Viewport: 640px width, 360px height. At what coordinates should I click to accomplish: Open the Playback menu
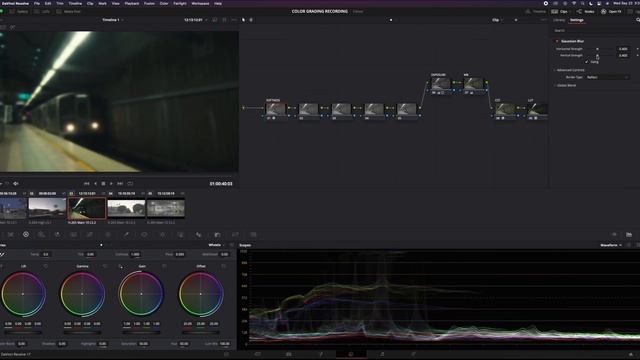coord(131,3)
